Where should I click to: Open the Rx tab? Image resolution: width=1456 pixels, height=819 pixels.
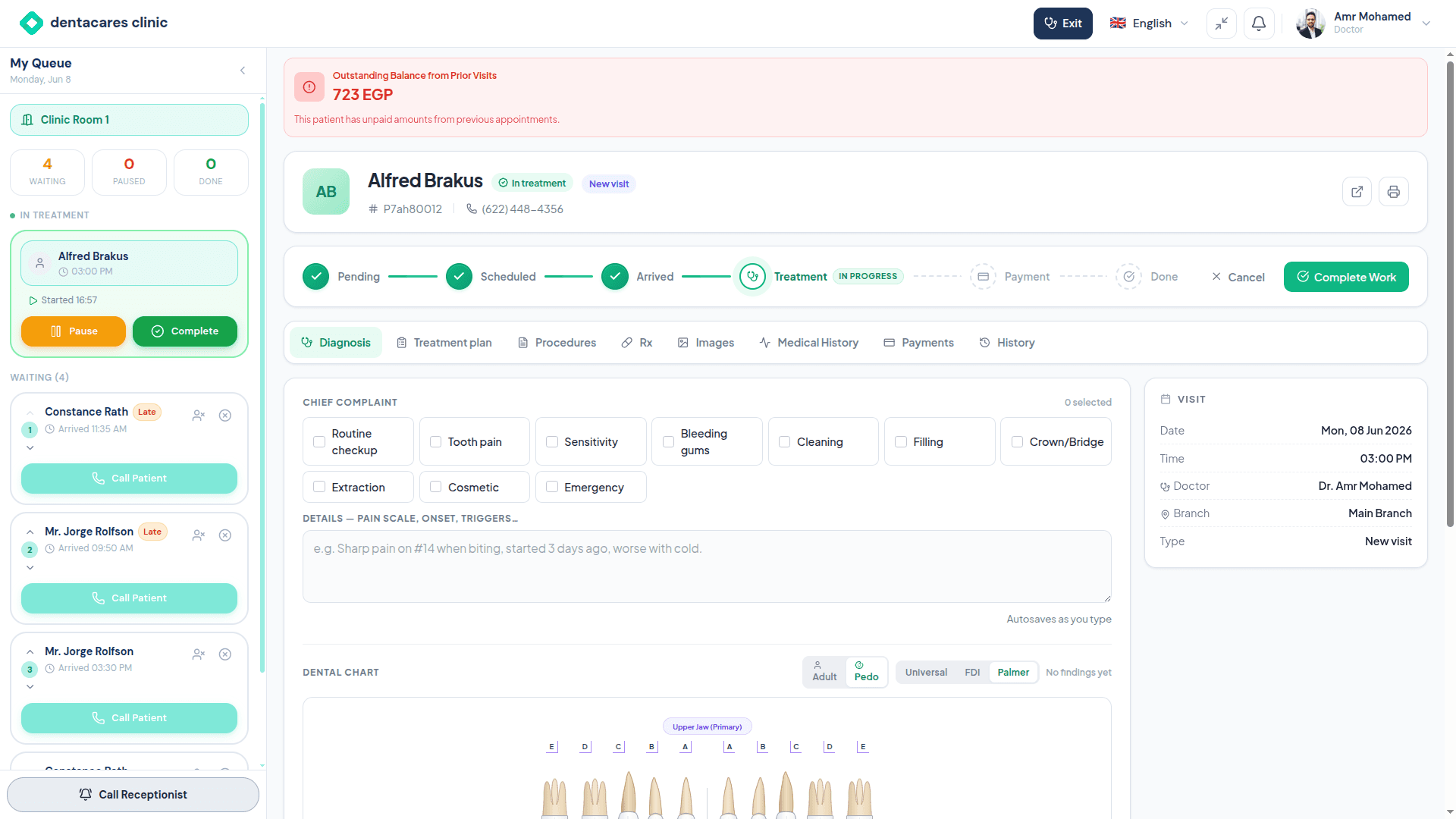(637, 343)
